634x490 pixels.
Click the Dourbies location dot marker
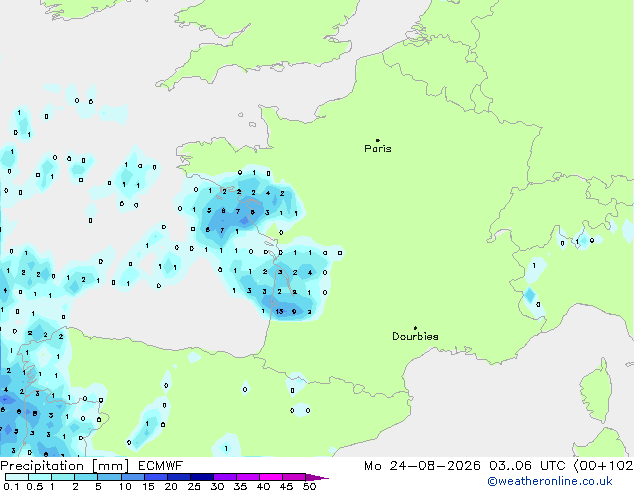415,328
